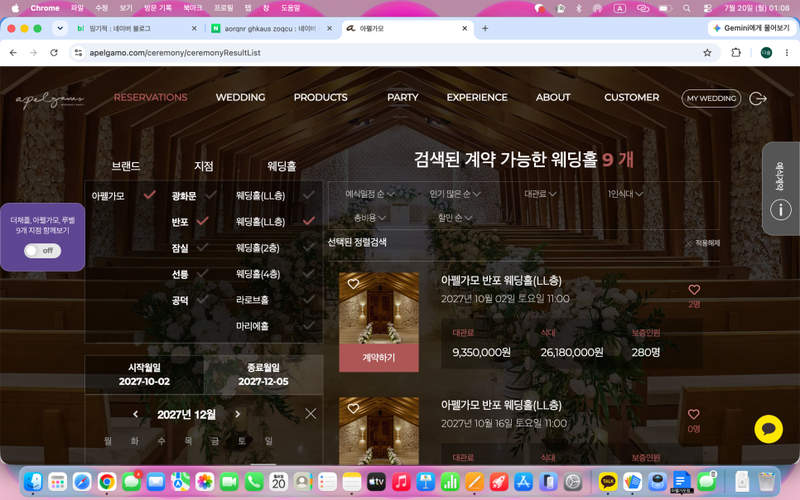Image resolution: width=800 pixels, height=500 pixels.
Task: Open RESERVATIONS menu
Action: (x=151, y=97)
